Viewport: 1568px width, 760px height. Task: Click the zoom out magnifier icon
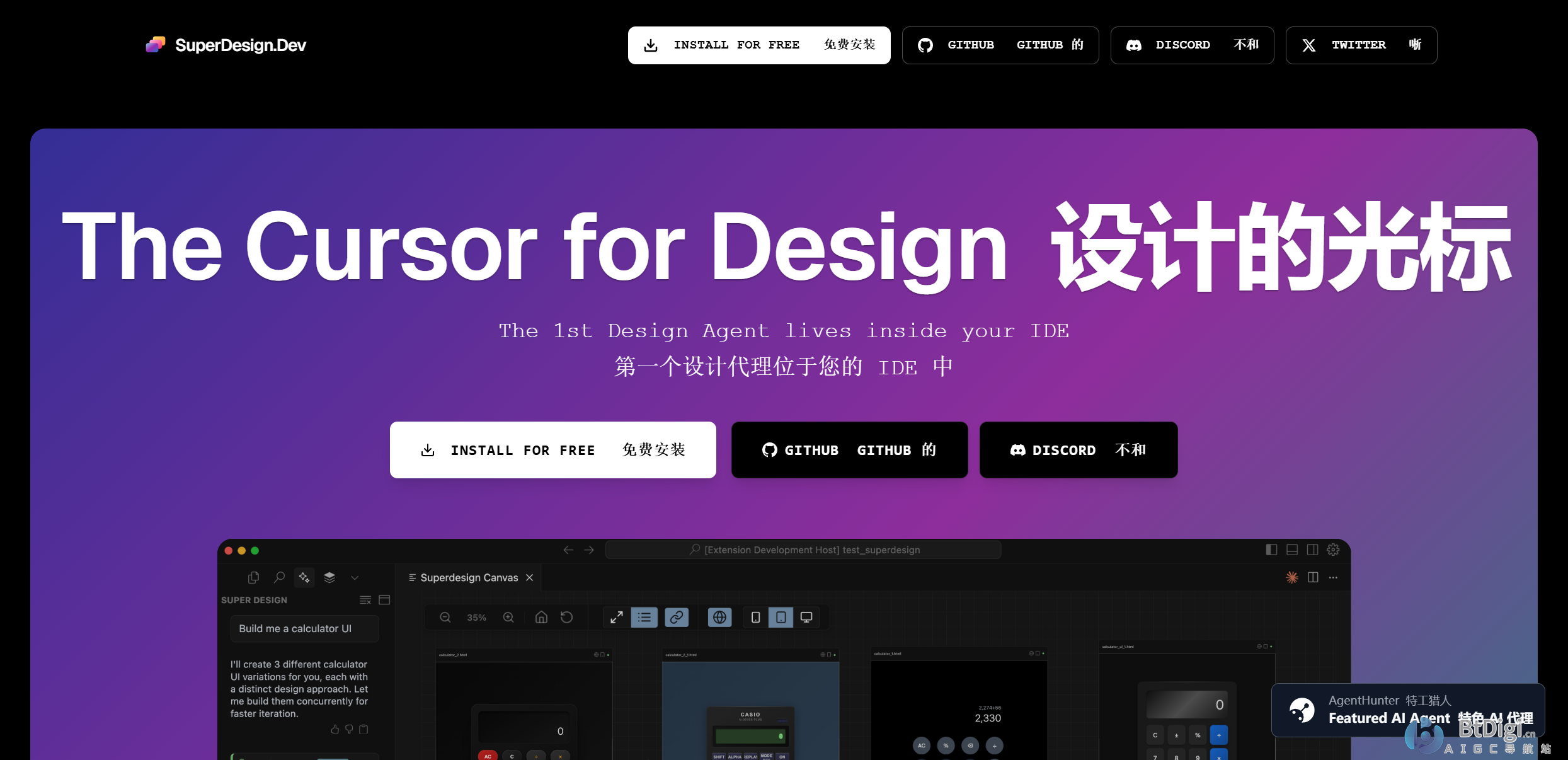tap(445, 618)
